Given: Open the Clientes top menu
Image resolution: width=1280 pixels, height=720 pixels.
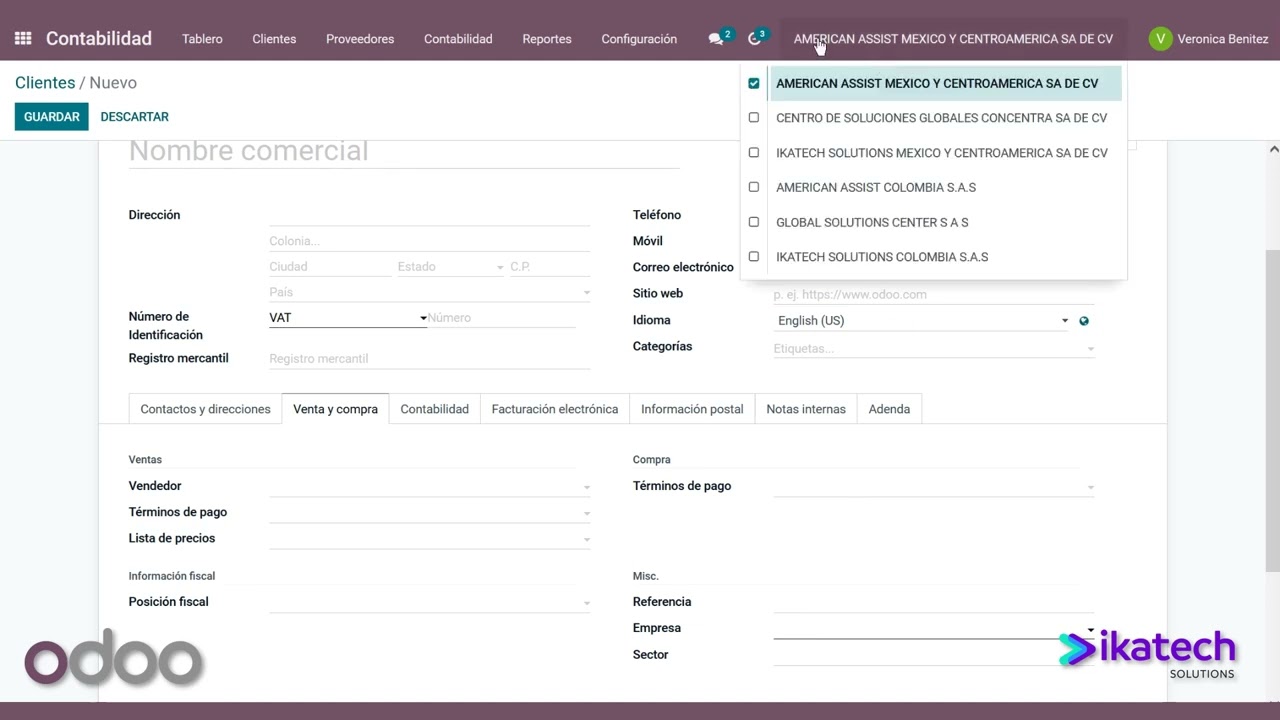Looking at the screenshot, I should coord(274,39).
